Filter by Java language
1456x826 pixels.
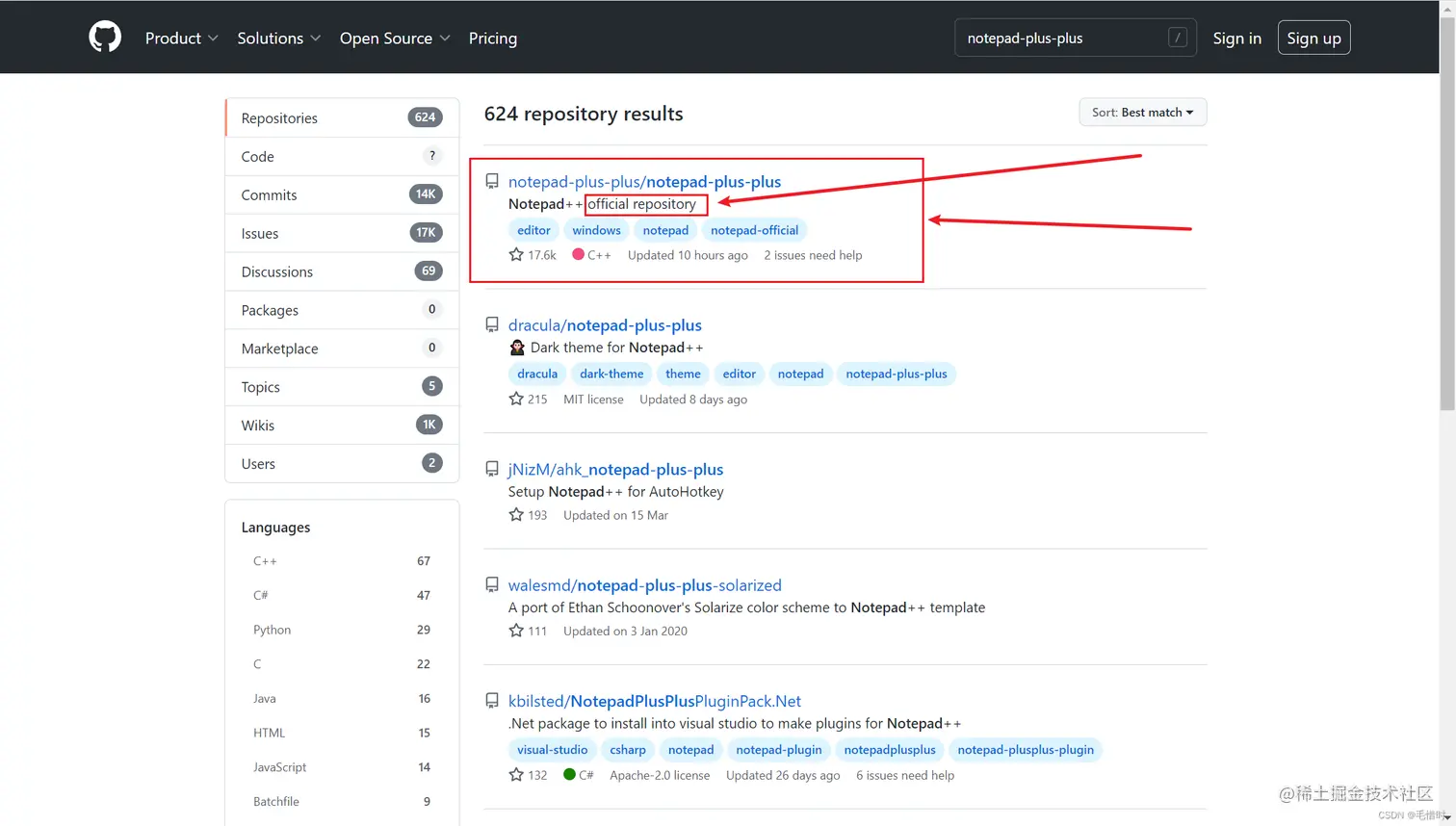[x=342, y=699]
